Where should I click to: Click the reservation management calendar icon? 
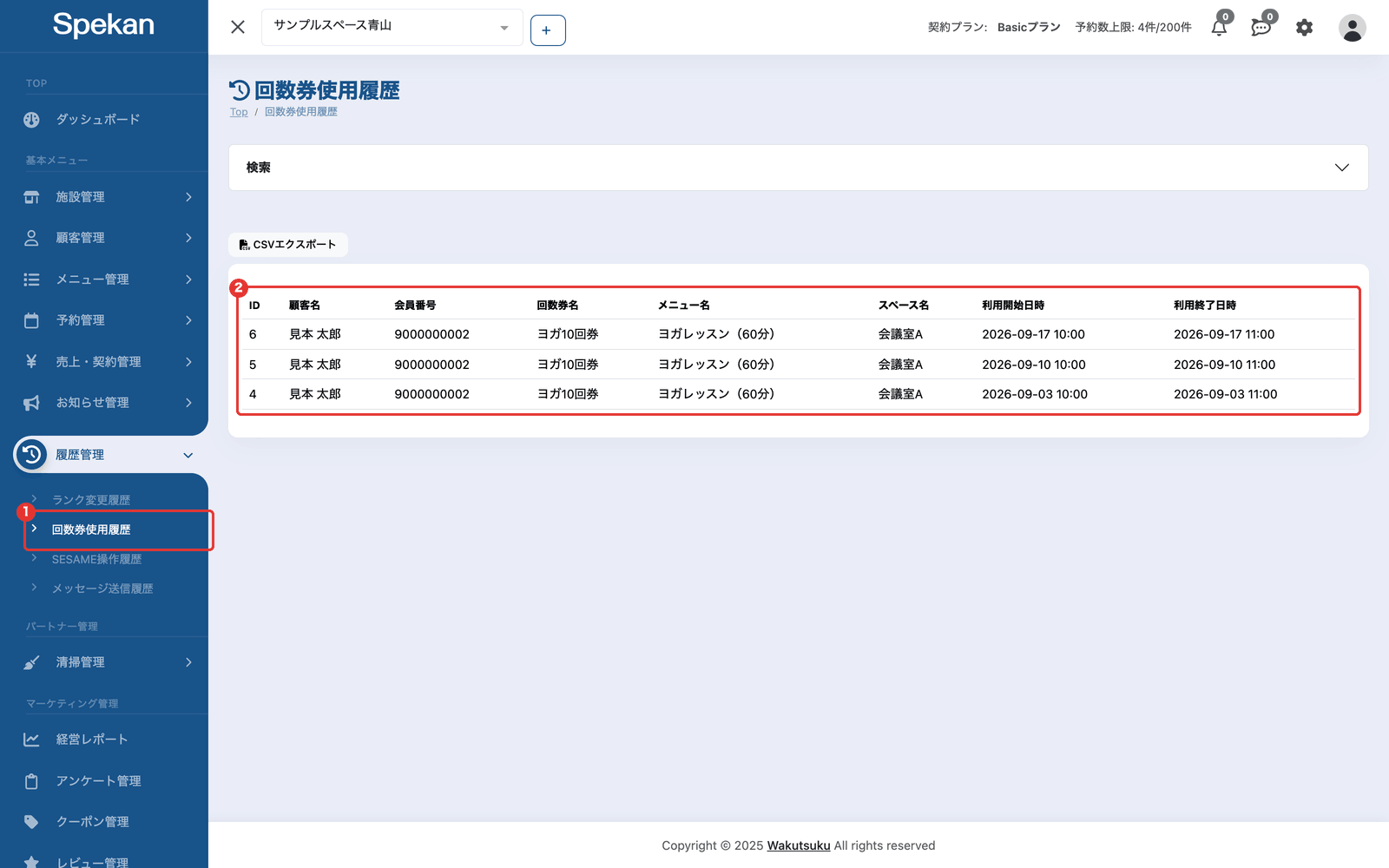(31, 320)
